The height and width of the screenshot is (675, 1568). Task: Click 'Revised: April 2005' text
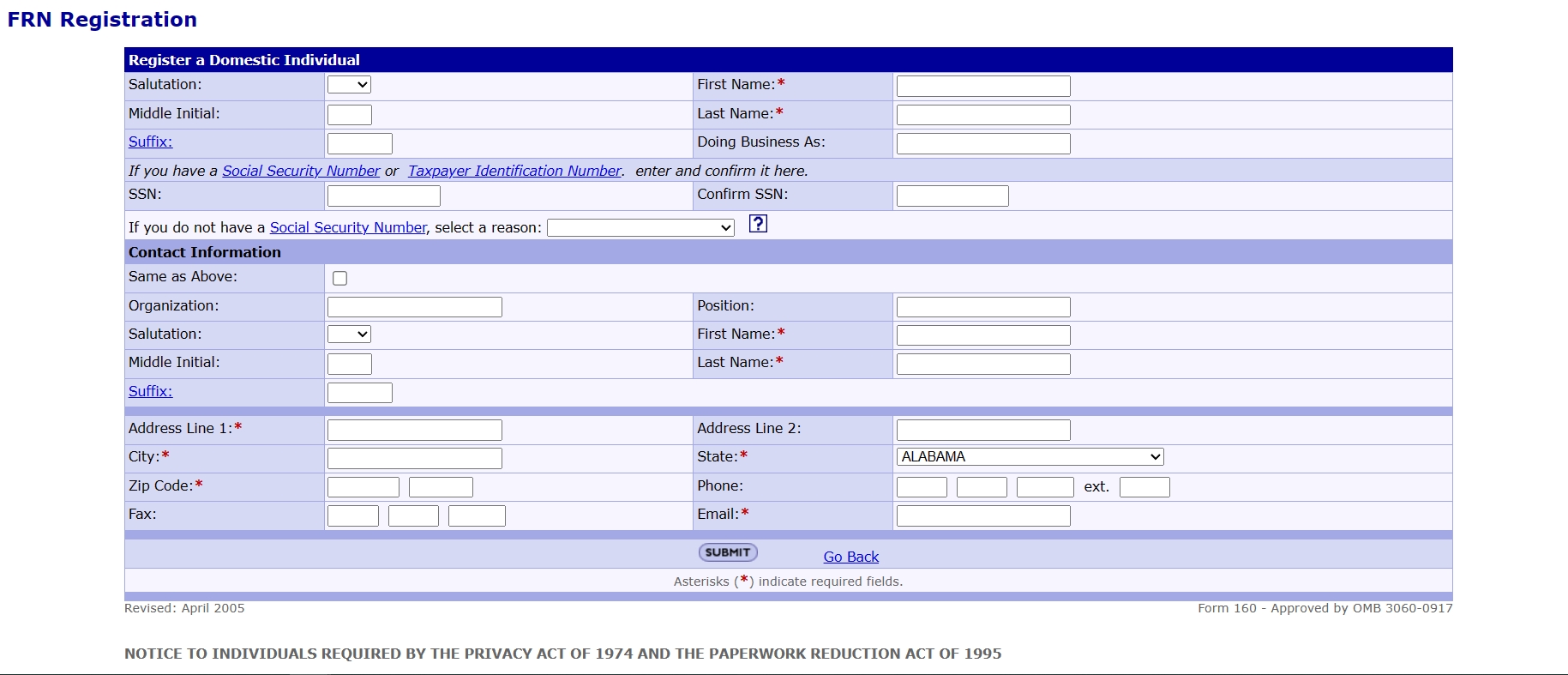[x=184, y=608]
